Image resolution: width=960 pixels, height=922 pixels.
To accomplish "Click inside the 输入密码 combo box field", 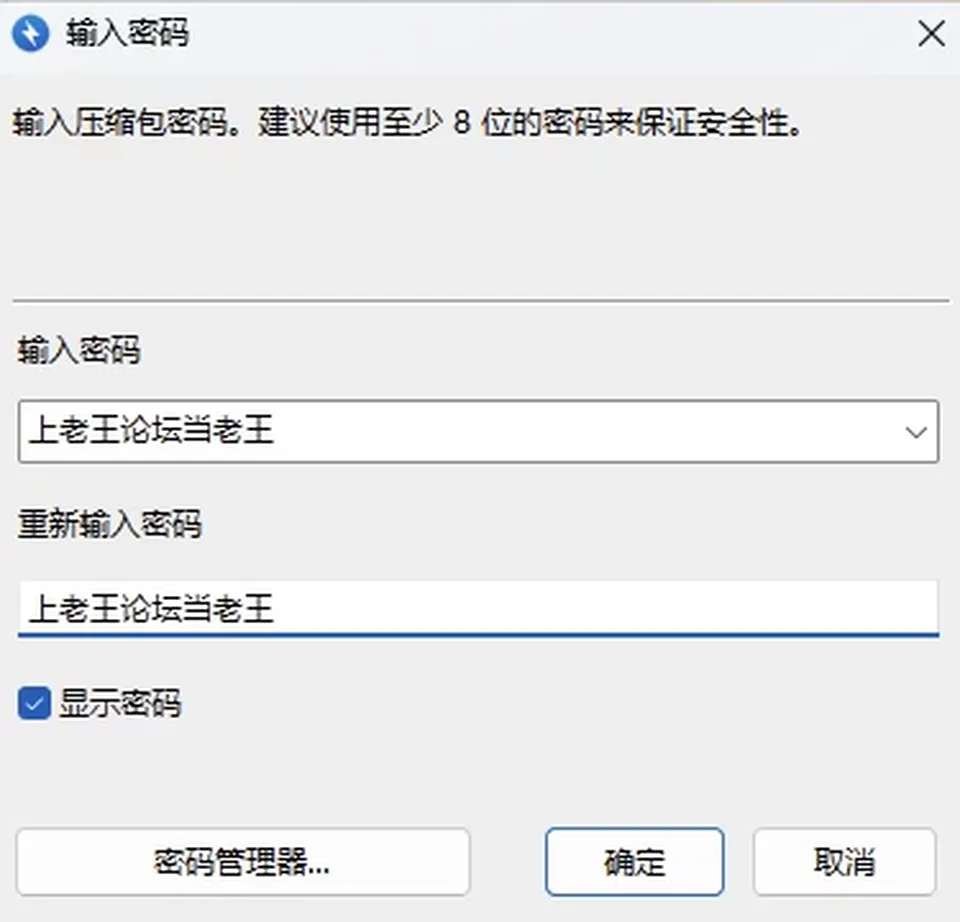I will click(478, 432).
